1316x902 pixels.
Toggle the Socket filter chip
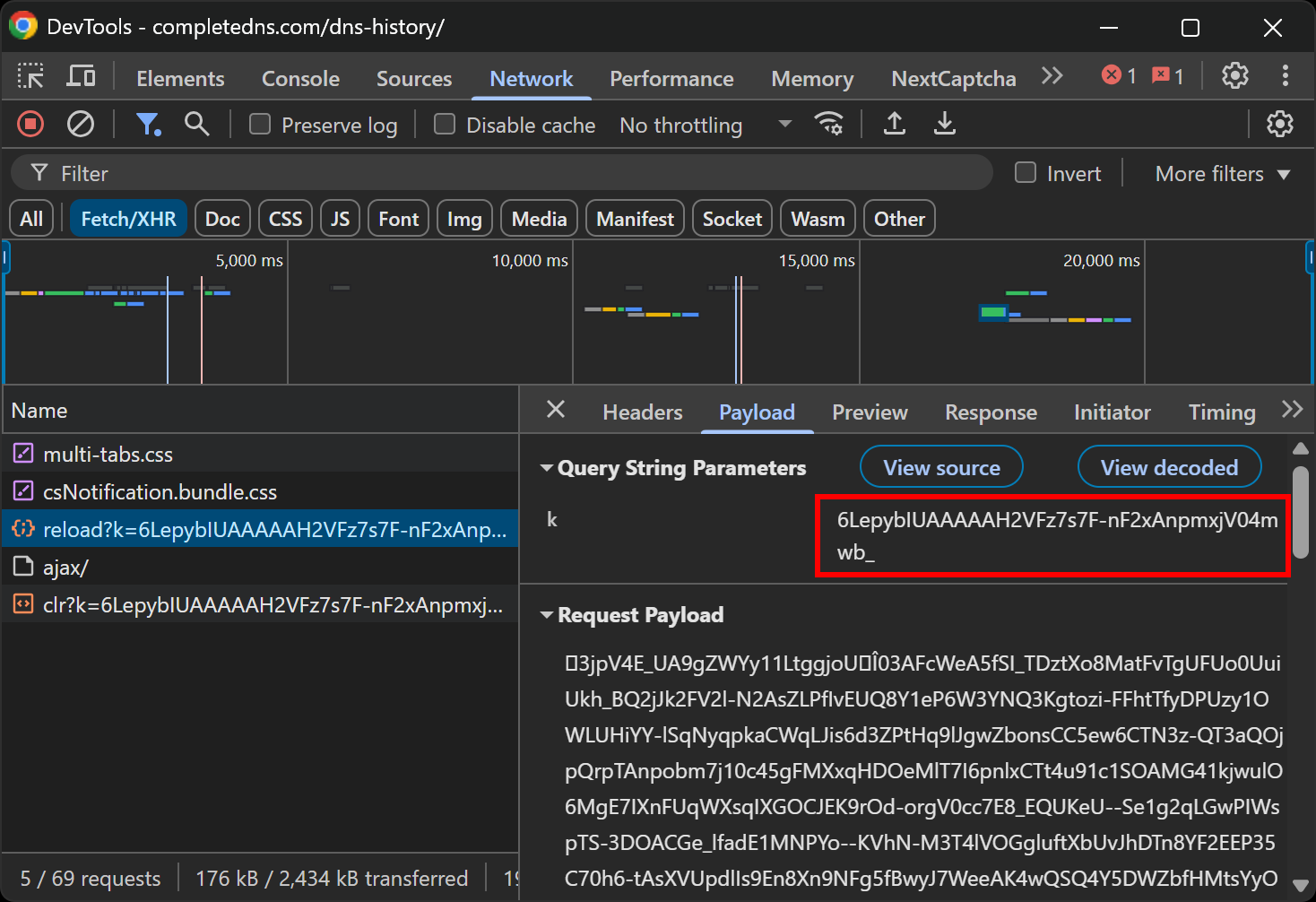coord(732,219)
